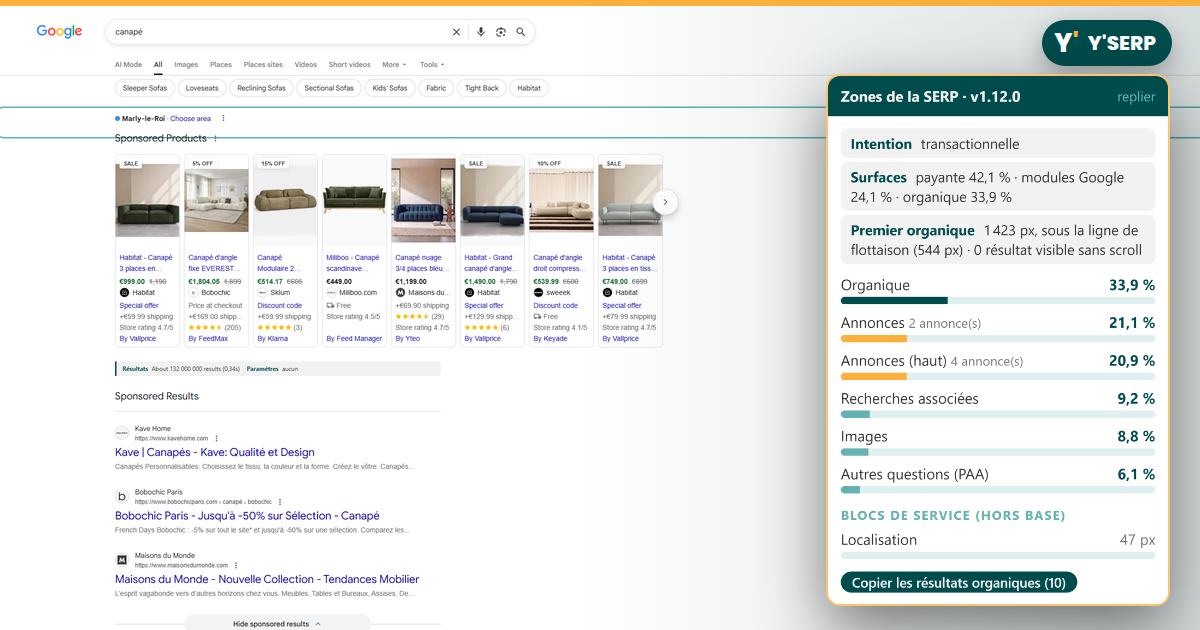Viewport: 1200px width, 630px height.
Task: Click the By FeedMax link
Action: [x=208, y=339]
